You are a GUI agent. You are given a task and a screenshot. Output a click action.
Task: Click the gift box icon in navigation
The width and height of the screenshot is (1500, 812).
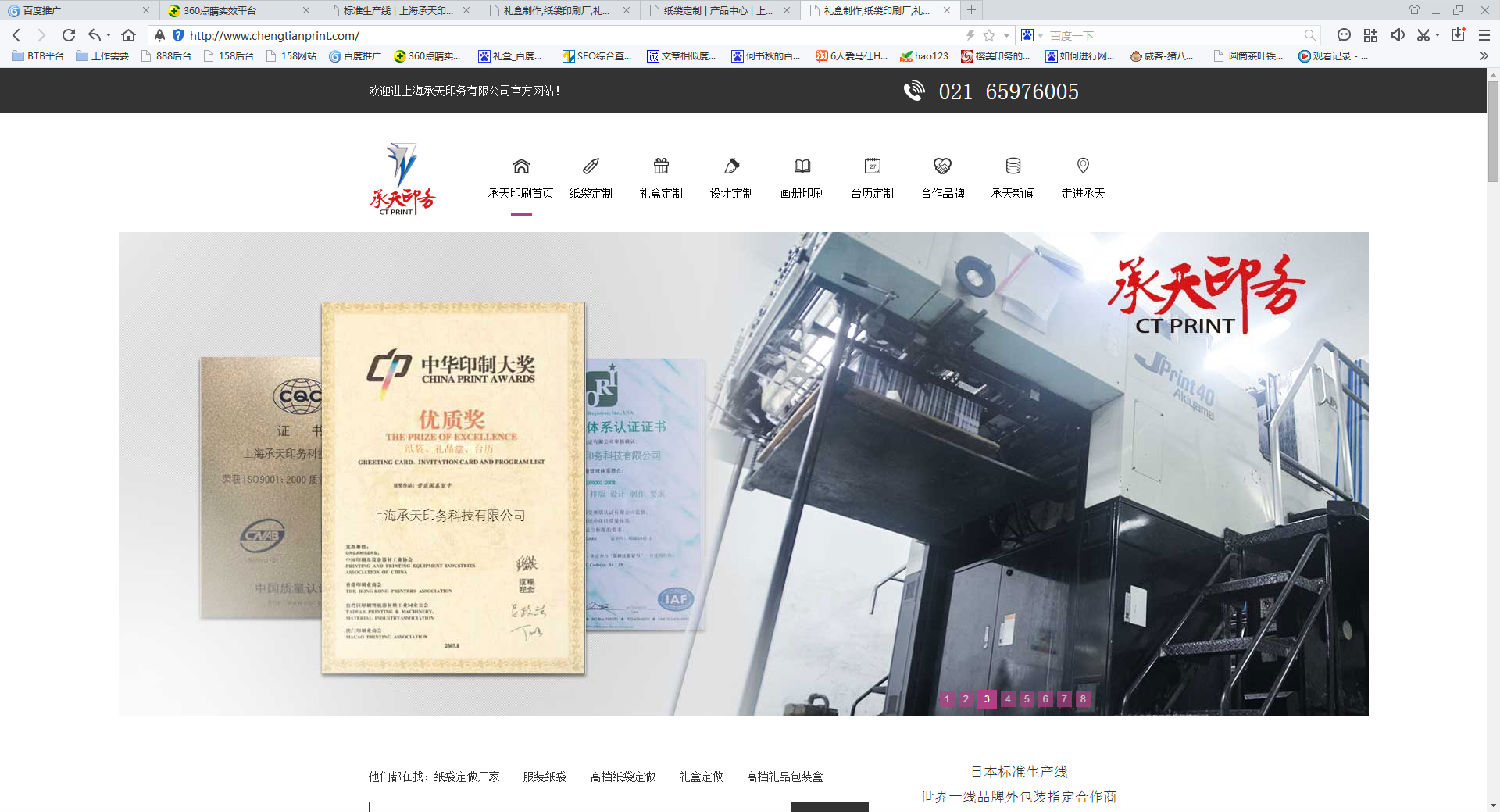tap(660, 166)
